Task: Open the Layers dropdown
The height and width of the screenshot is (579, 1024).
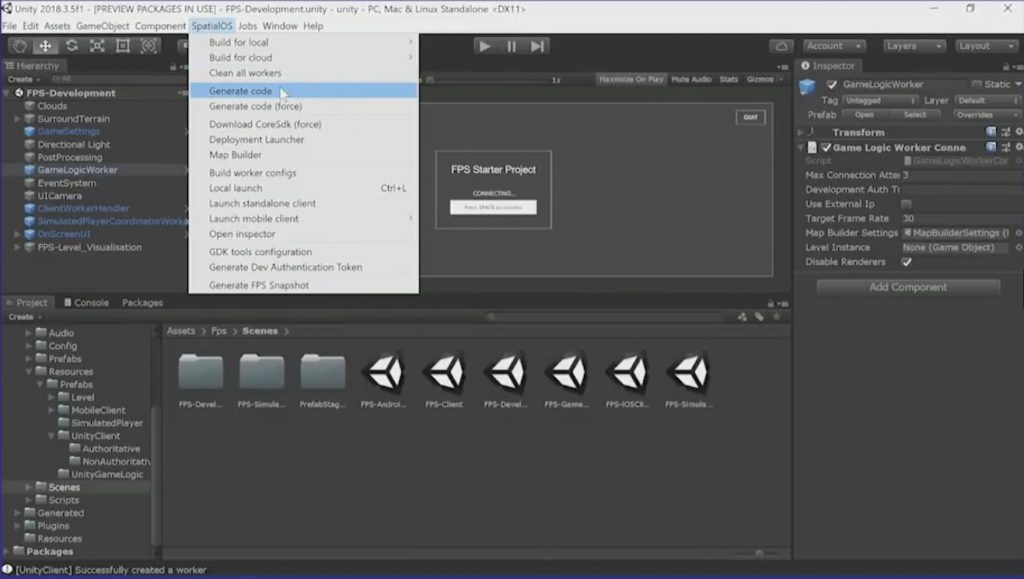Action: click(x=914, y=46)
